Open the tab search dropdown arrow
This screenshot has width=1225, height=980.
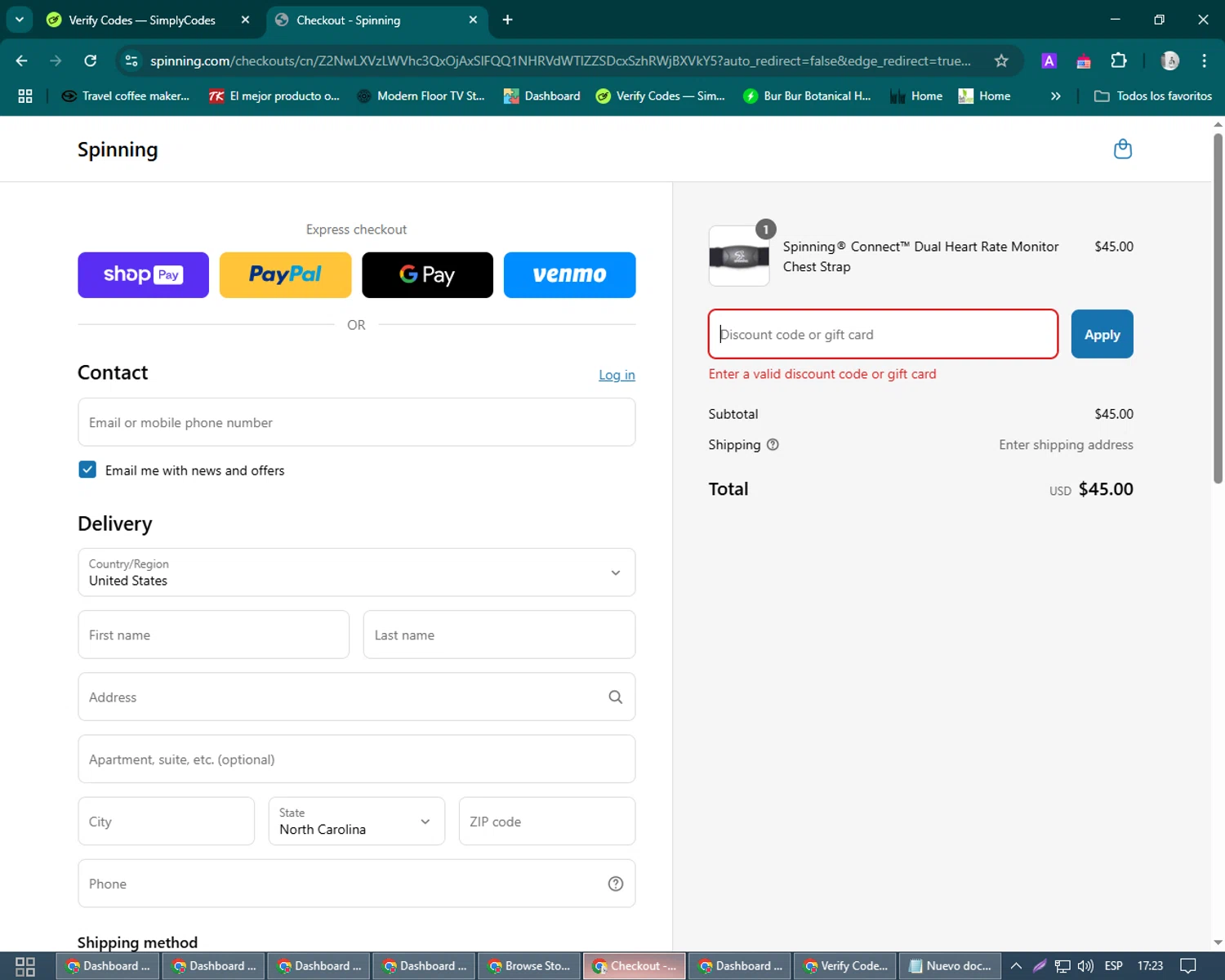point(20,20)
